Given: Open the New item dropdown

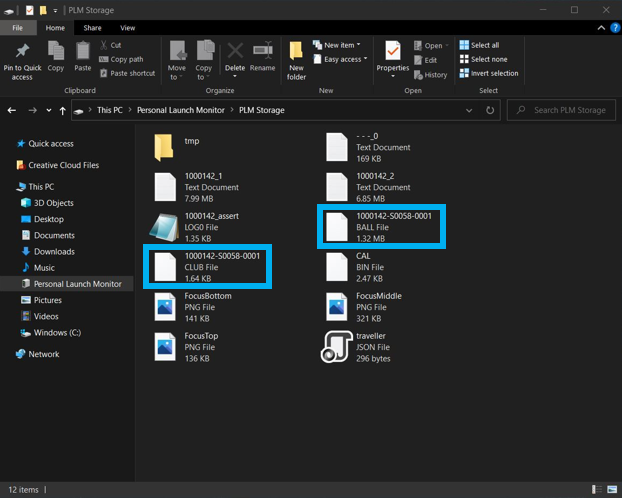Looking at the screenshot, I should click(337, 45).
